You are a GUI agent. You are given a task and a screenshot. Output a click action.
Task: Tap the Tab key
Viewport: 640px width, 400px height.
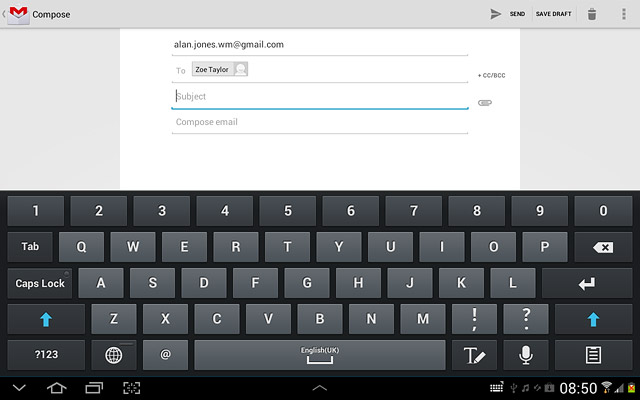(30, 247)
